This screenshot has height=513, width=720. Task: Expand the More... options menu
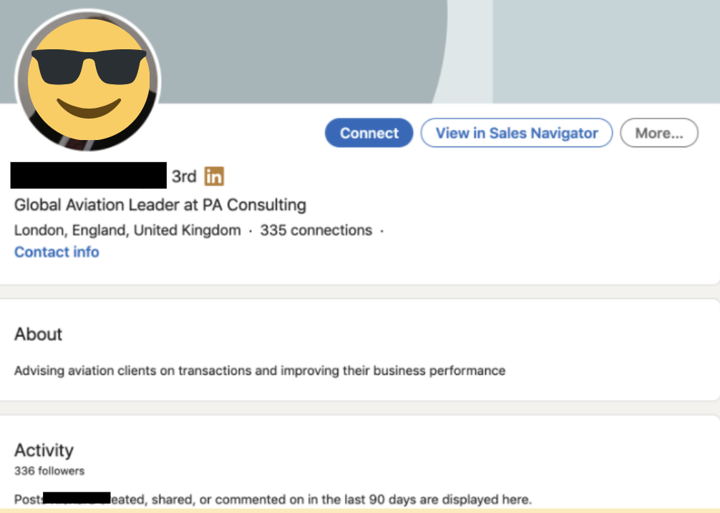point(659,133)
